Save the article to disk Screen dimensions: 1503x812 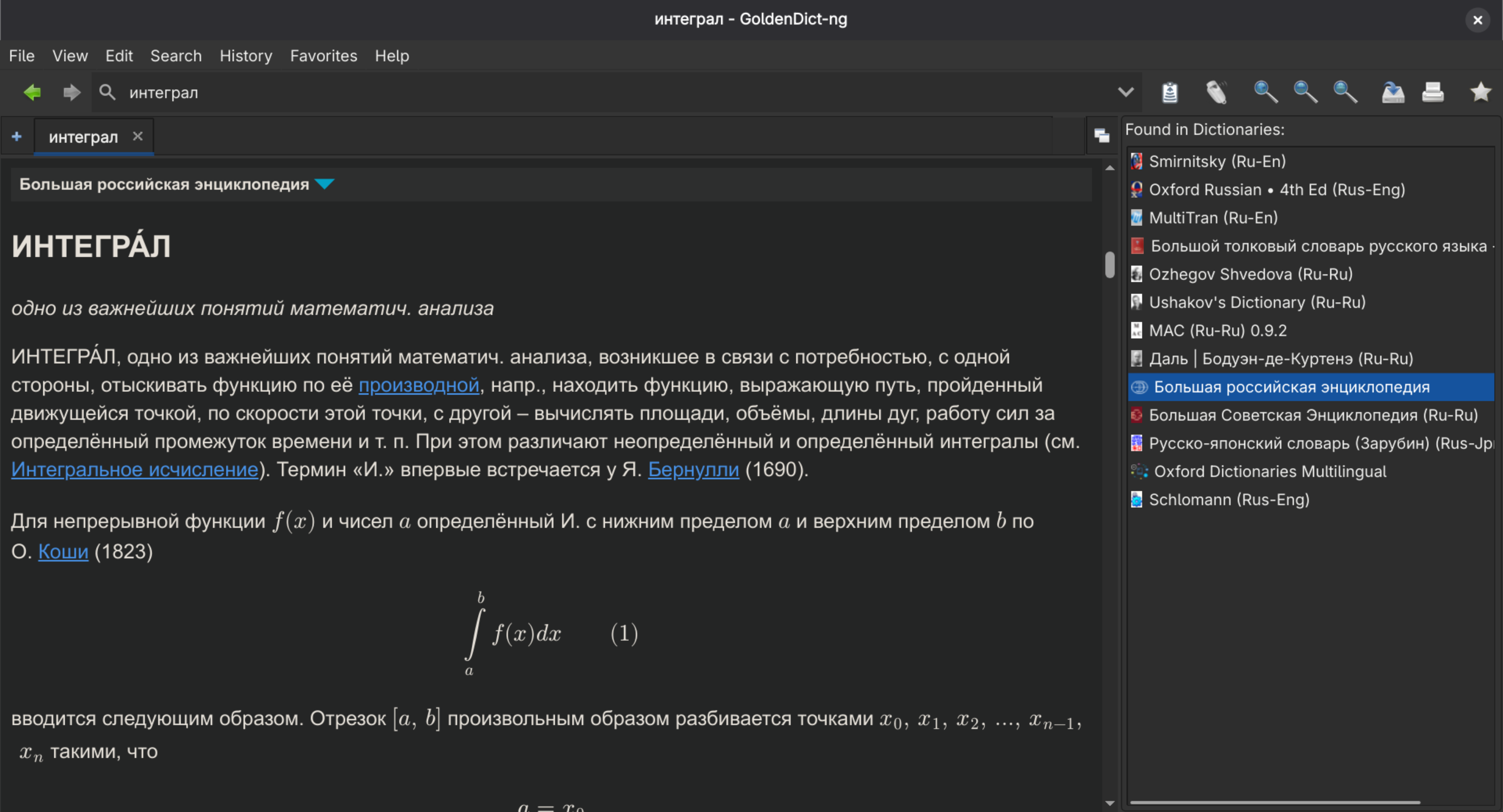1393,92
